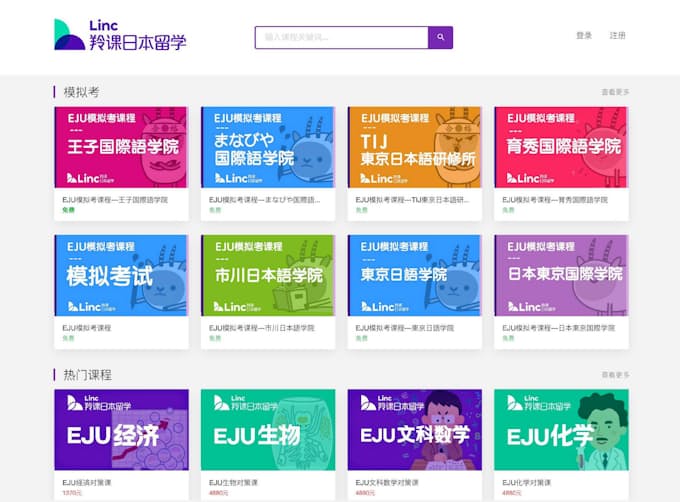Screen dimensions: 680x502
Task: Click the Linc logo in header
Action: [x=120, y=35]
